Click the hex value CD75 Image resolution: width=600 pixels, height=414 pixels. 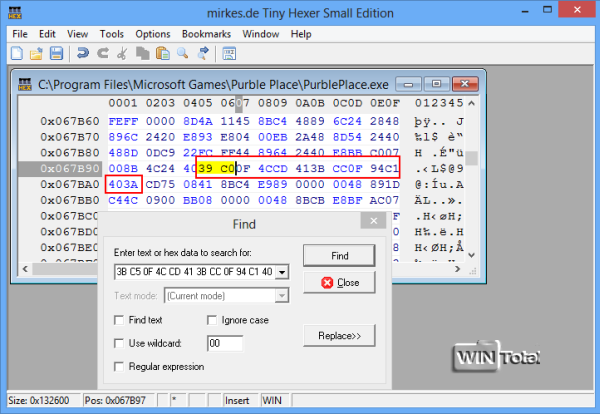tap(160, 184)
